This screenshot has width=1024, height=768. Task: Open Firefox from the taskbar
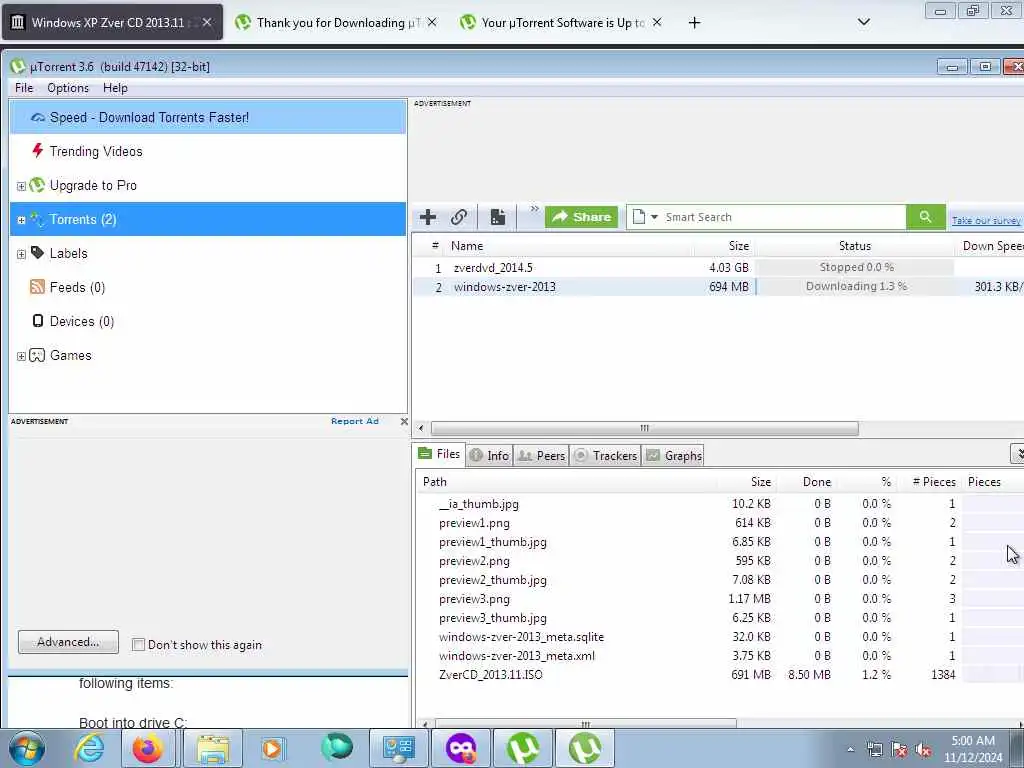tap(148, 748)
